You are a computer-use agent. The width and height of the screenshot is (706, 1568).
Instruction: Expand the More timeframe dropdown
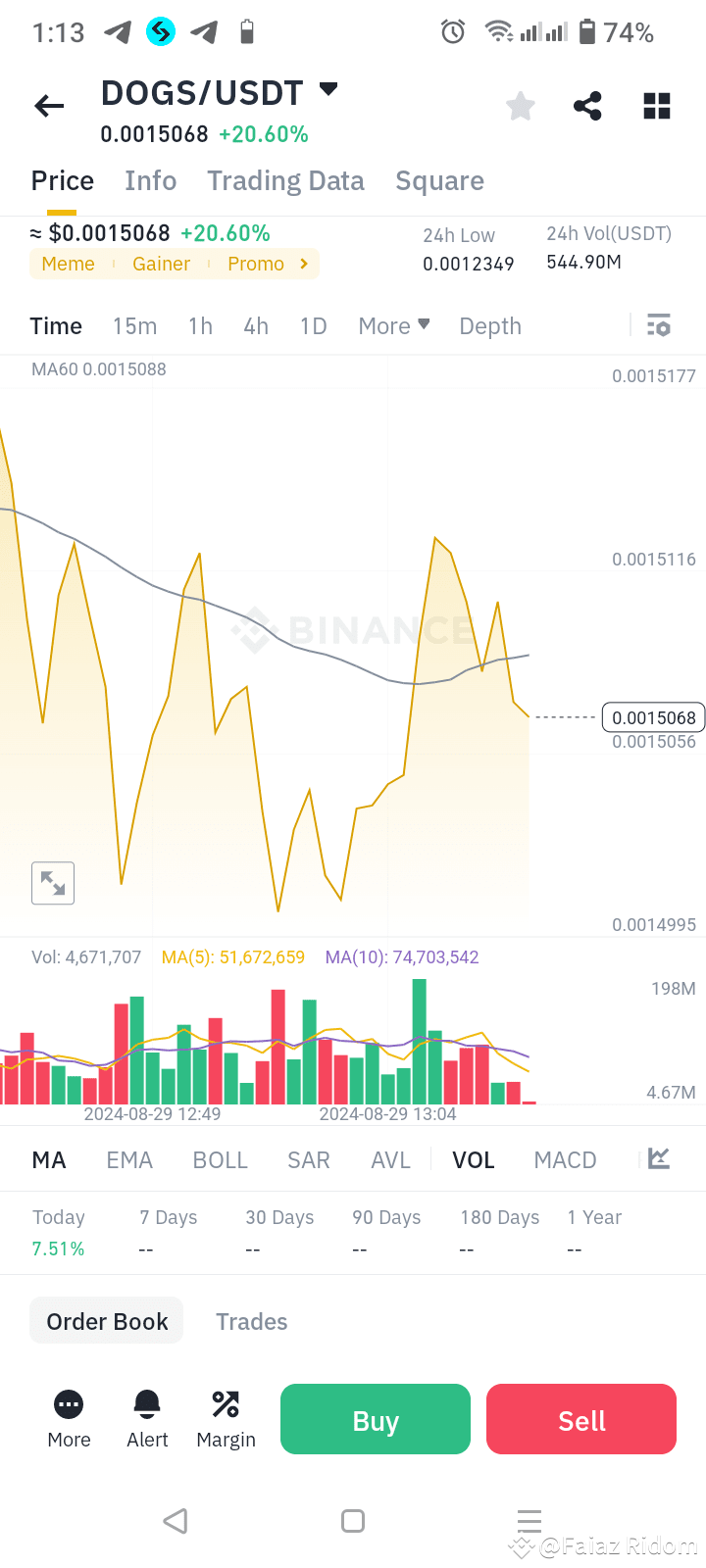(x=393, y=325)
